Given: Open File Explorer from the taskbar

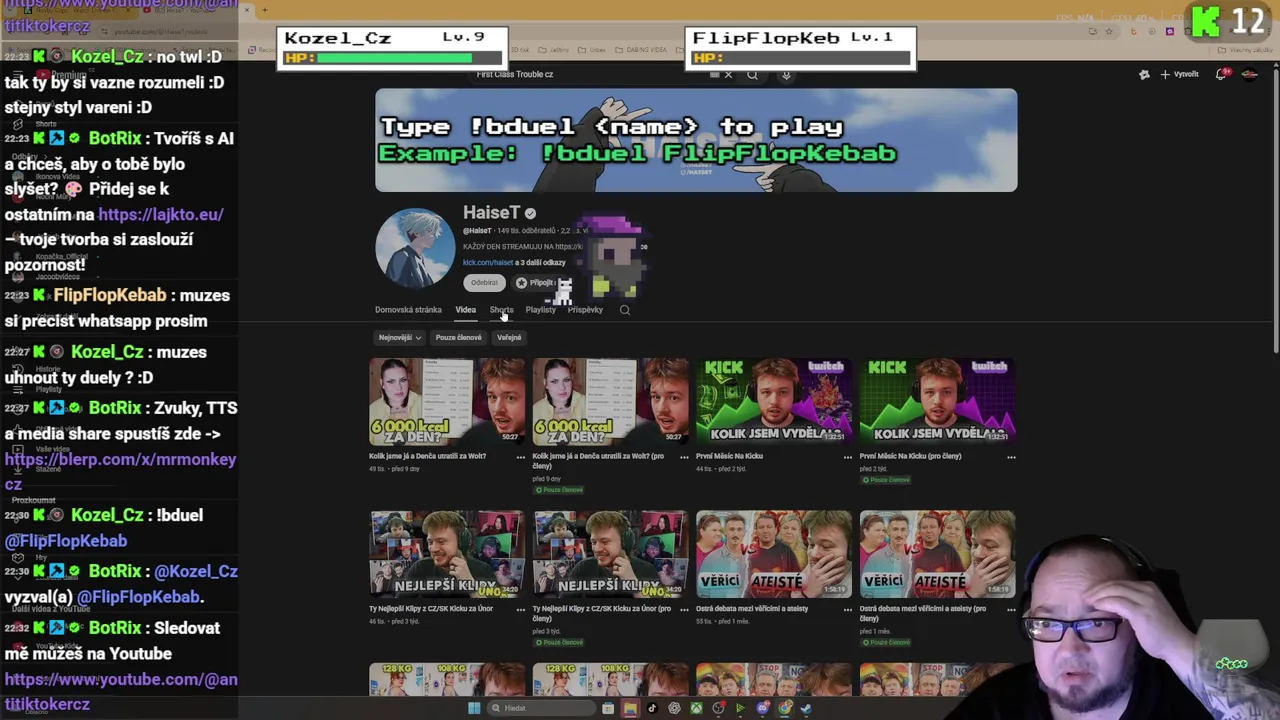Looking at the screenshot, I should point(630,708).
